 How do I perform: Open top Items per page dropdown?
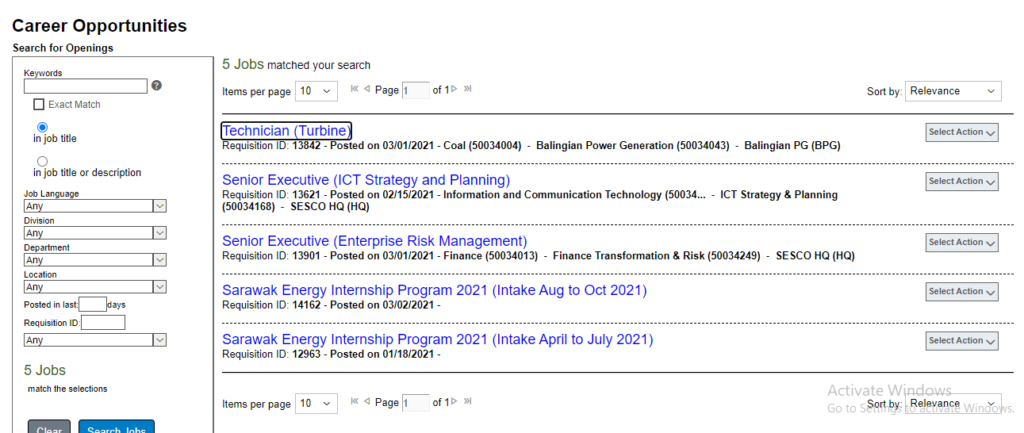click(x=316, y=91)
